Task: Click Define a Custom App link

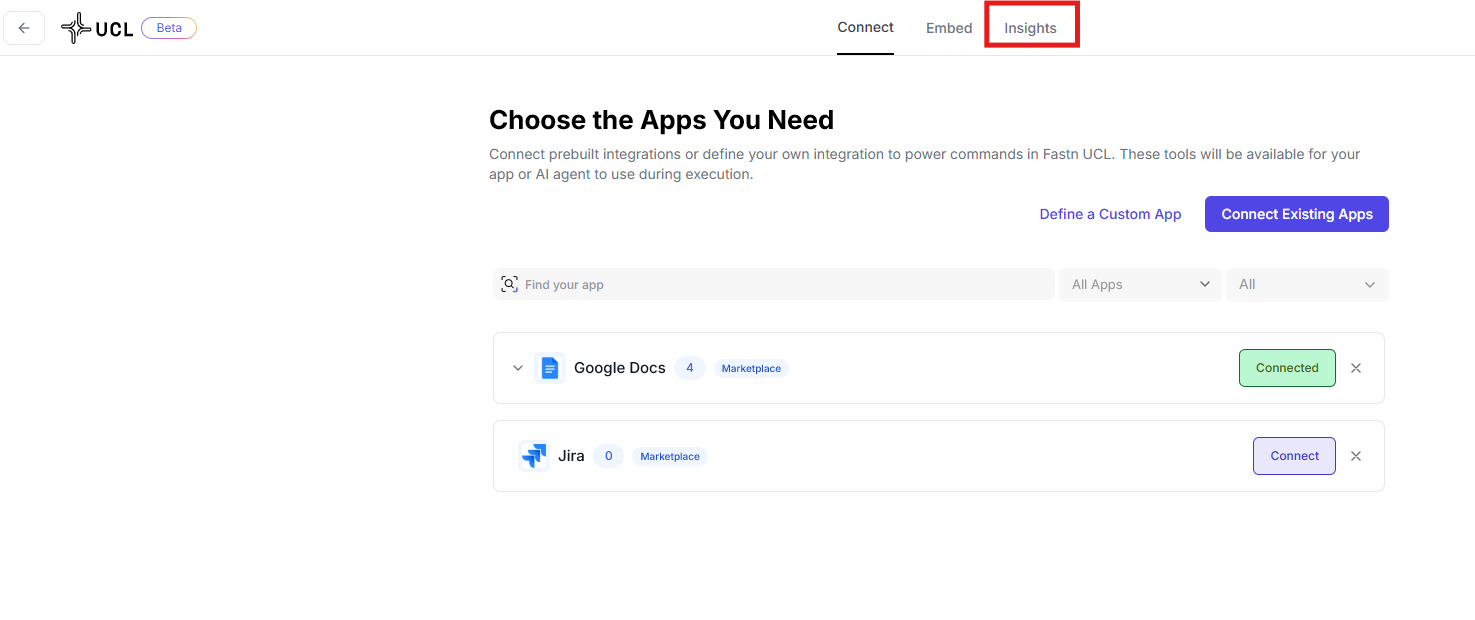Action: tap(1110, 214)
